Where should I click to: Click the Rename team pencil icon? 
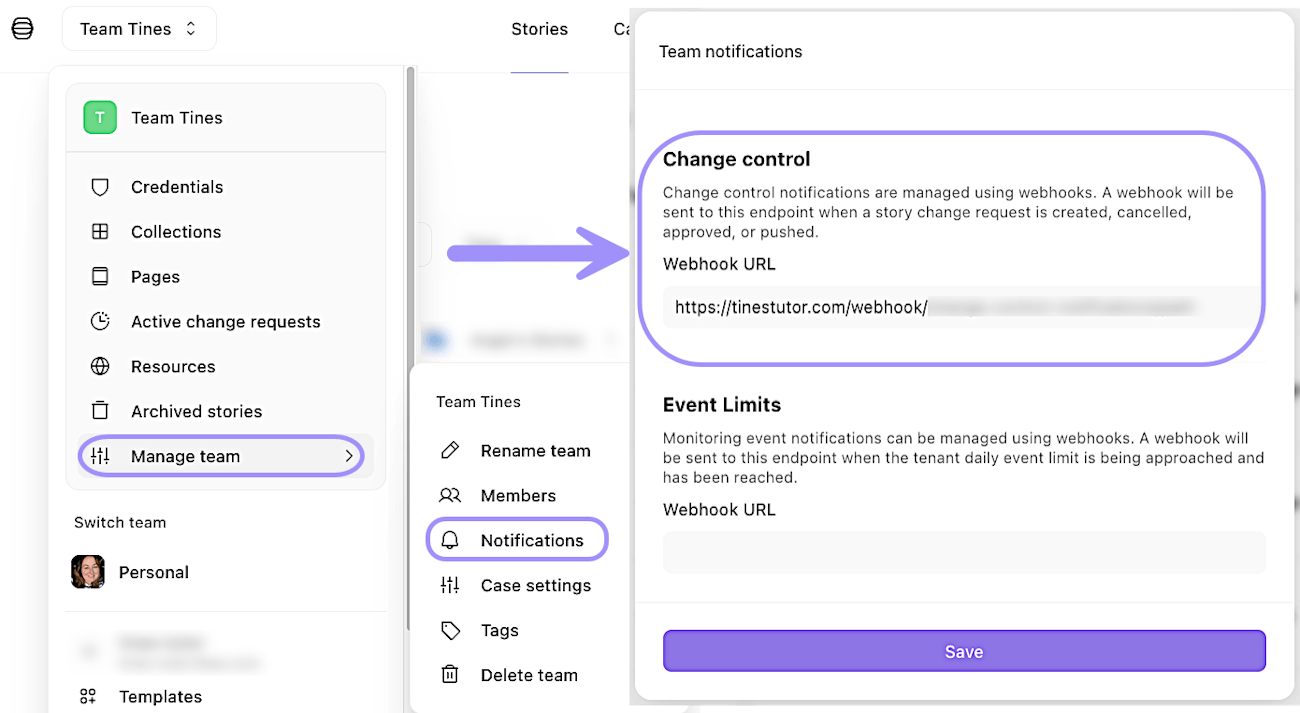pos(450,451)
